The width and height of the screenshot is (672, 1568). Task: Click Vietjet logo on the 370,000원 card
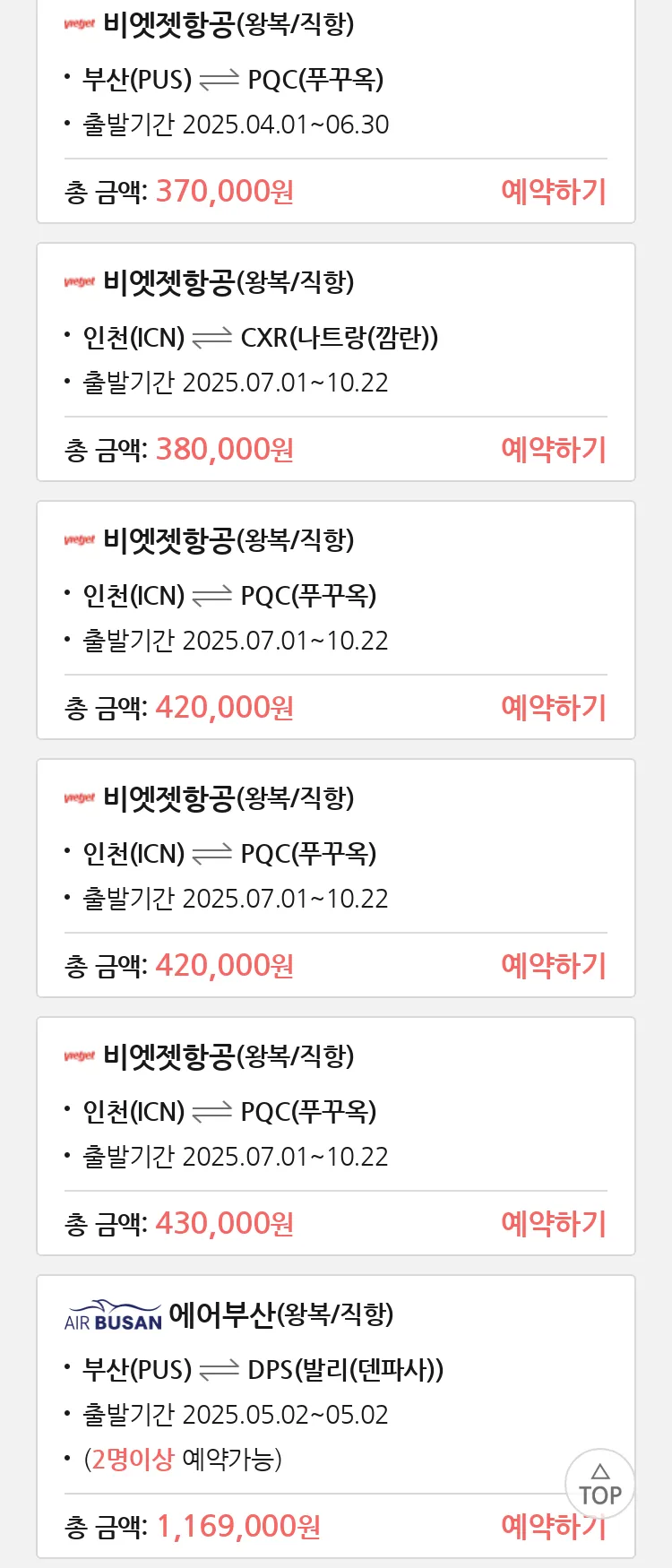[80, 24]
